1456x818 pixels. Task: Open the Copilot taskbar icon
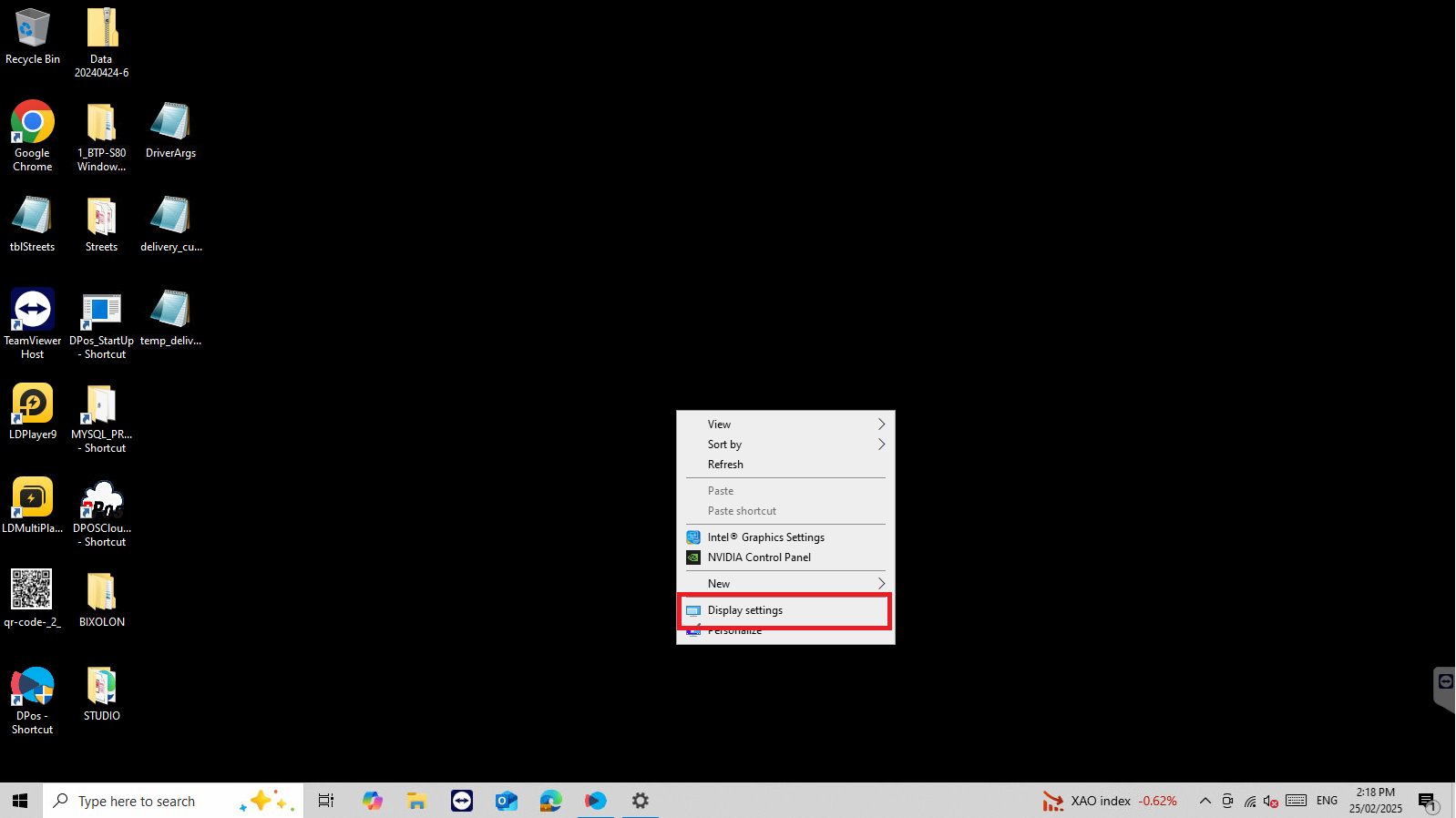pos(372,801)
